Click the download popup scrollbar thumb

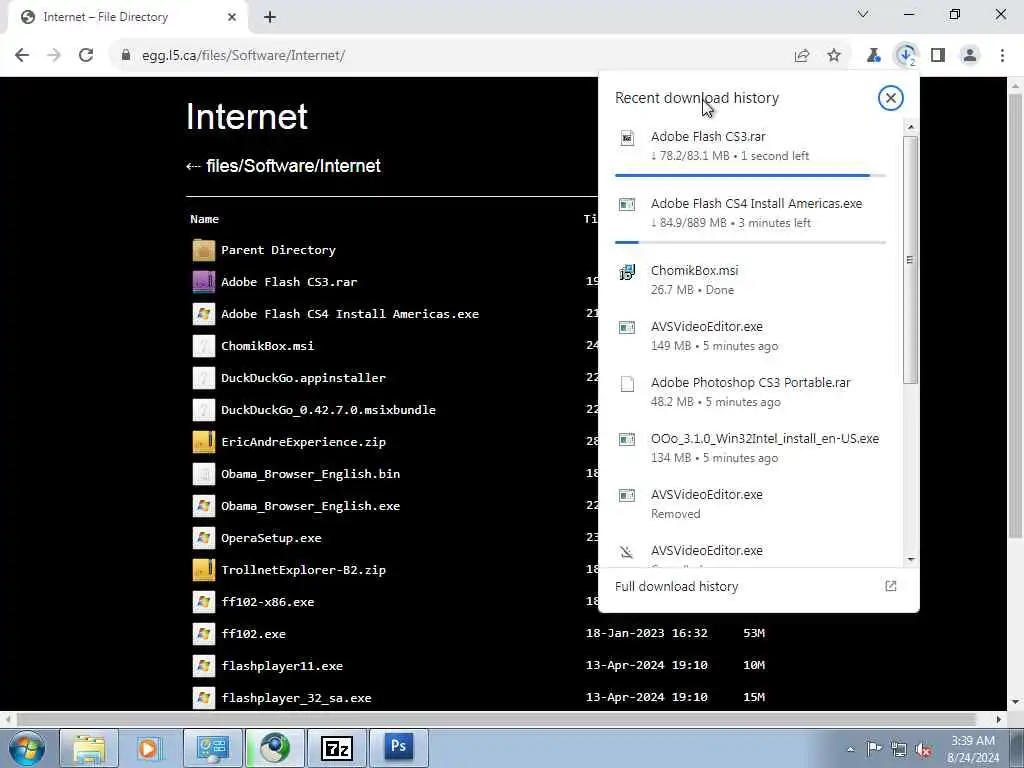(911, 260)
